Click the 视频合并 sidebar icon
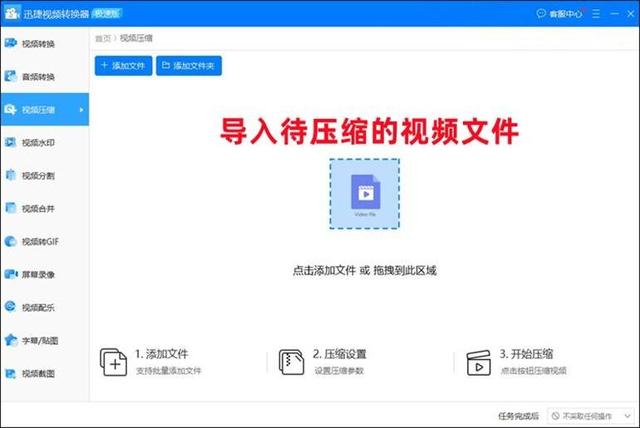The height and width of the screenshot is (428, 640). point(10,208)
